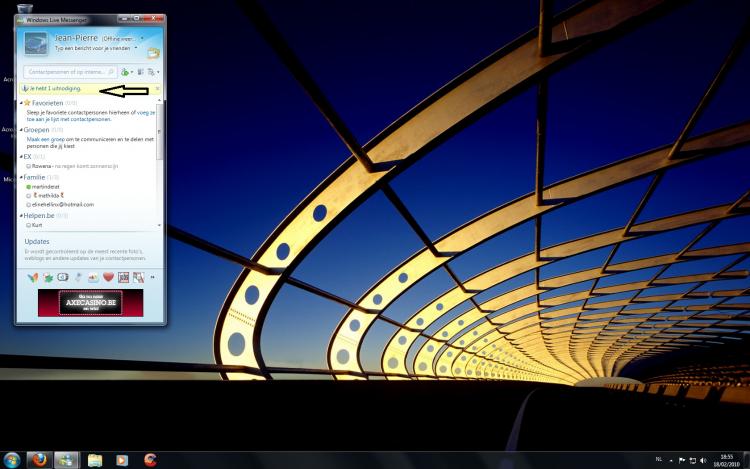Click the Windows Start orb
Screen dimensions: 750x469
(12, 460)
